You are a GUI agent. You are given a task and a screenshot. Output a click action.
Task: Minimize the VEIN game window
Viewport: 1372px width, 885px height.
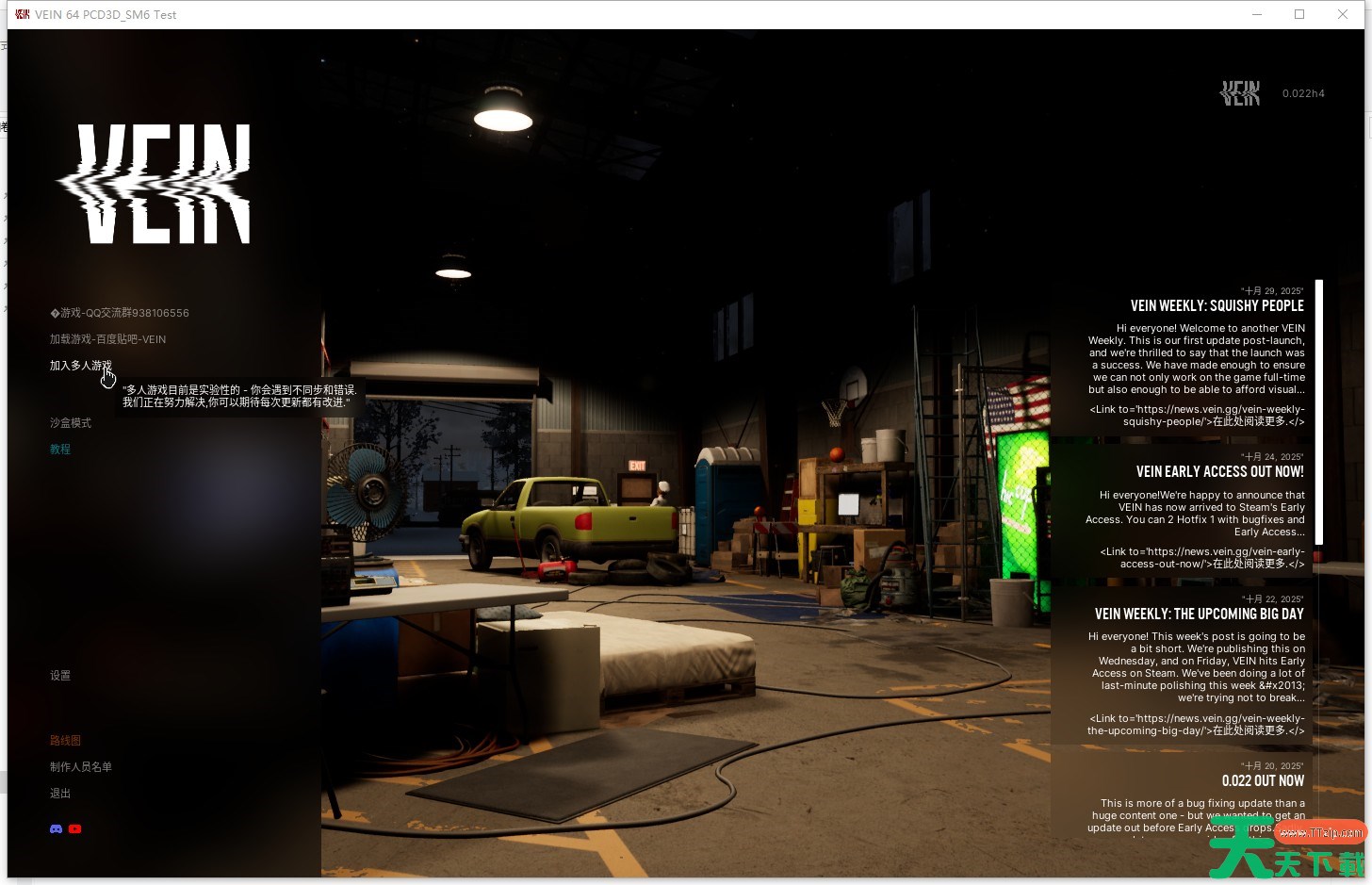[1257, 14]
